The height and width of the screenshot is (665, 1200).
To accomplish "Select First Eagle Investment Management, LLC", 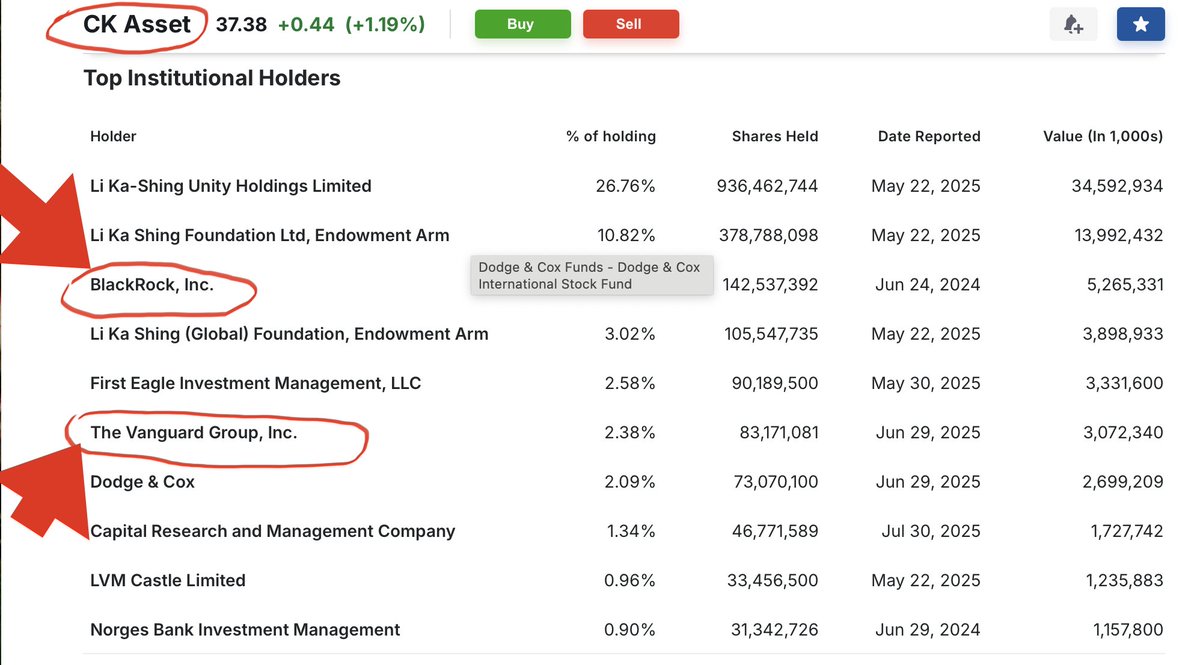I will coord(256,383).
